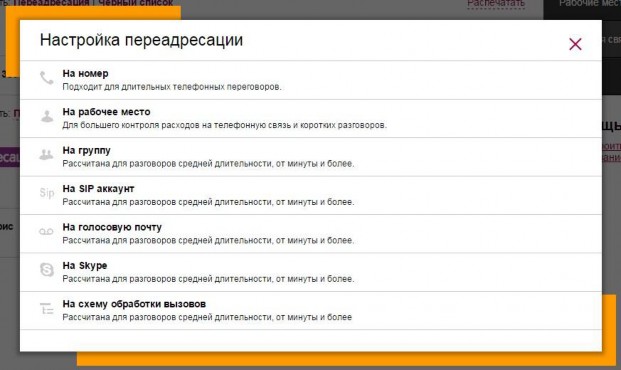Close the Настройка переадресации dialog
The width and height of the screenshot is (621, 370).
575,44
